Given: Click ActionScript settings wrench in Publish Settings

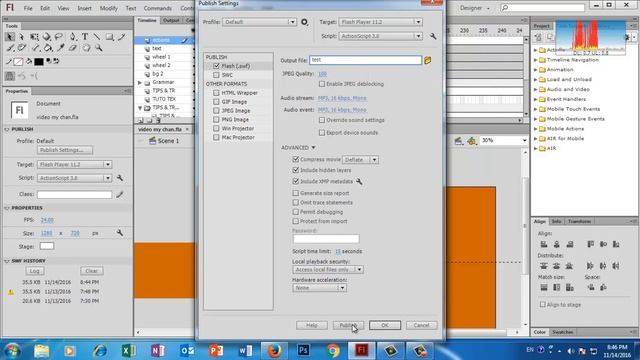Looking at the screenshot, I should [x=433, y=36].
